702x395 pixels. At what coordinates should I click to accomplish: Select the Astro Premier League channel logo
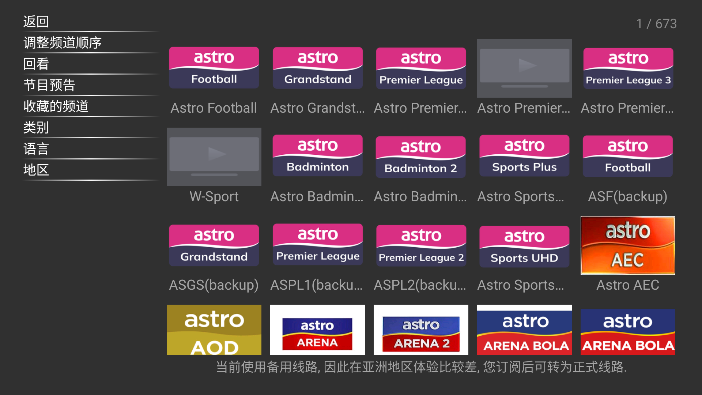coord(421,68)
